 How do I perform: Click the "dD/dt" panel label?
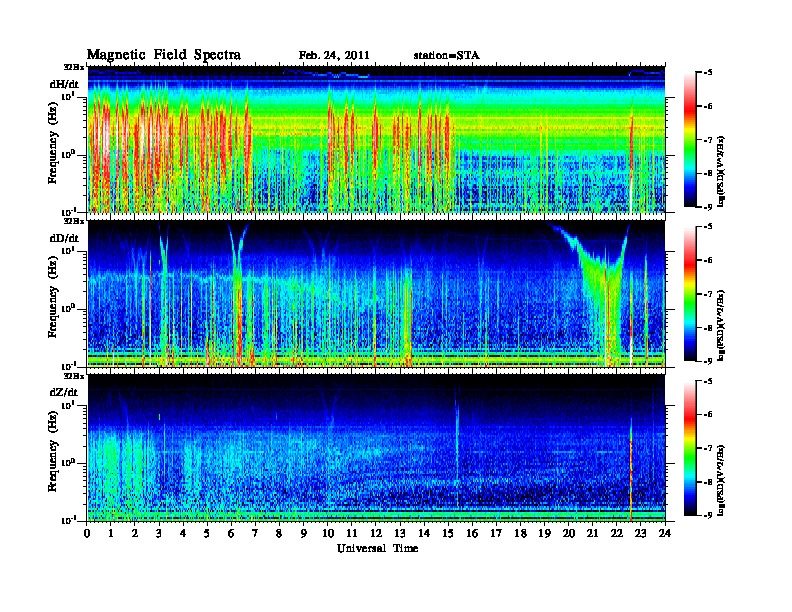[x=64, y=238]
